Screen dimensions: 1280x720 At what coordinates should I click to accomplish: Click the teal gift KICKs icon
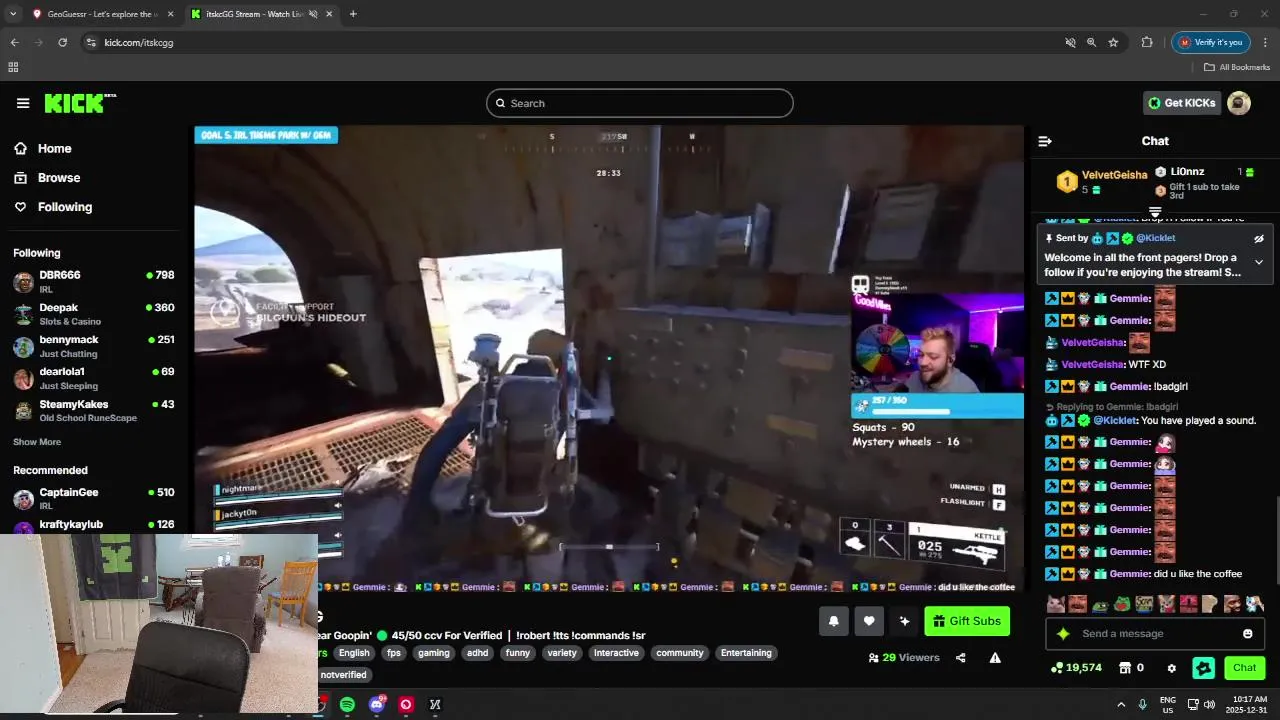pyautogui.click(x=1204, y=668)
